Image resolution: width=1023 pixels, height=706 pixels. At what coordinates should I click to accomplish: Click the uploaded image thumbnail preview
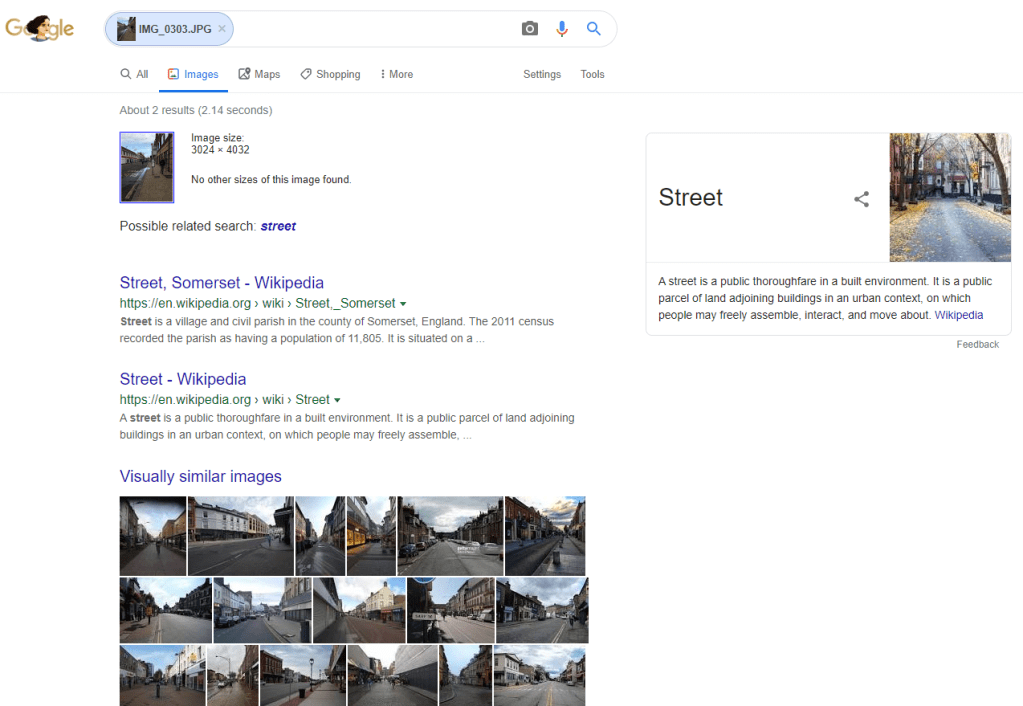[146, 167]
